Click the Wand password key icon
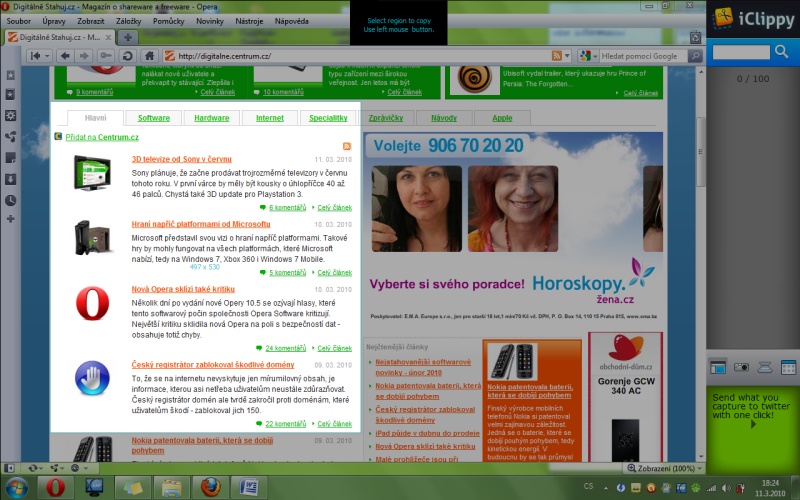The width and height of the screenshot is (800, 500). coord(106,56)
